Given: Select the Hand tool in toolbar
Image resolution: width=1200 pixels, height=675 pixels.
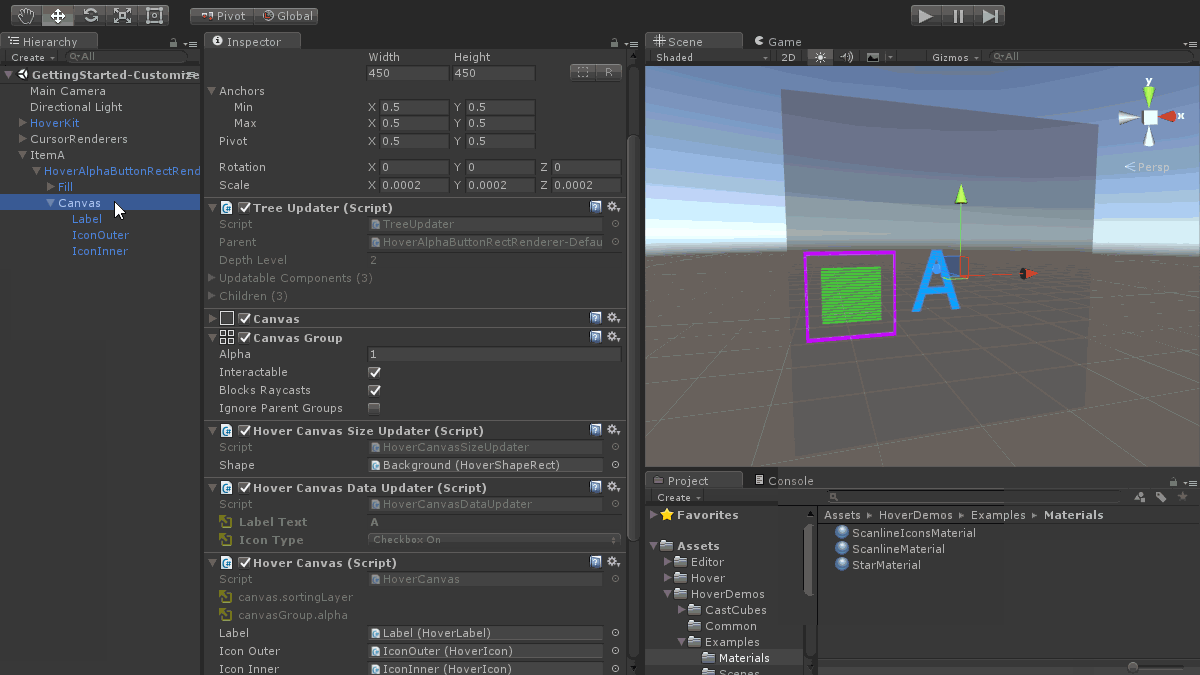Looking at the screenshot, I should pos(26,15).
